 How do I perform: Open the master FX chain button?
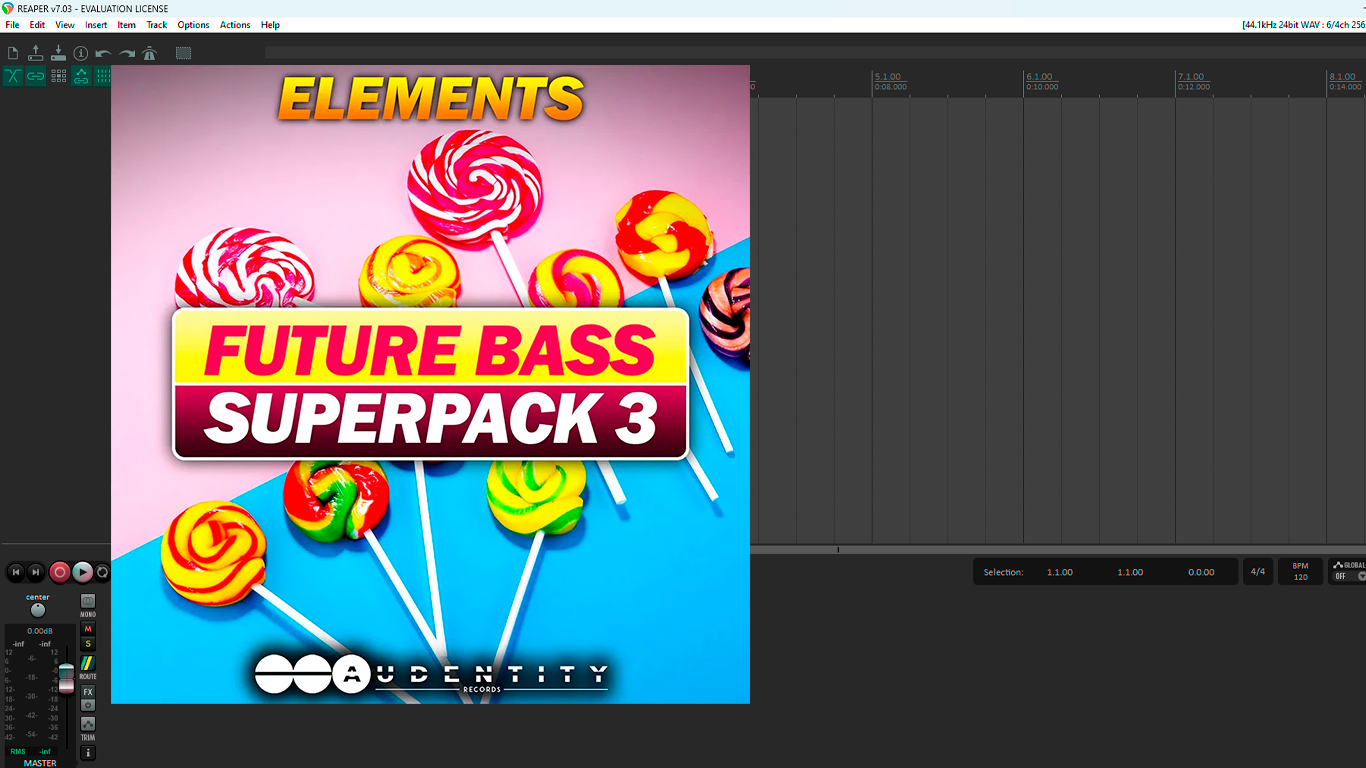pos(88,692)
